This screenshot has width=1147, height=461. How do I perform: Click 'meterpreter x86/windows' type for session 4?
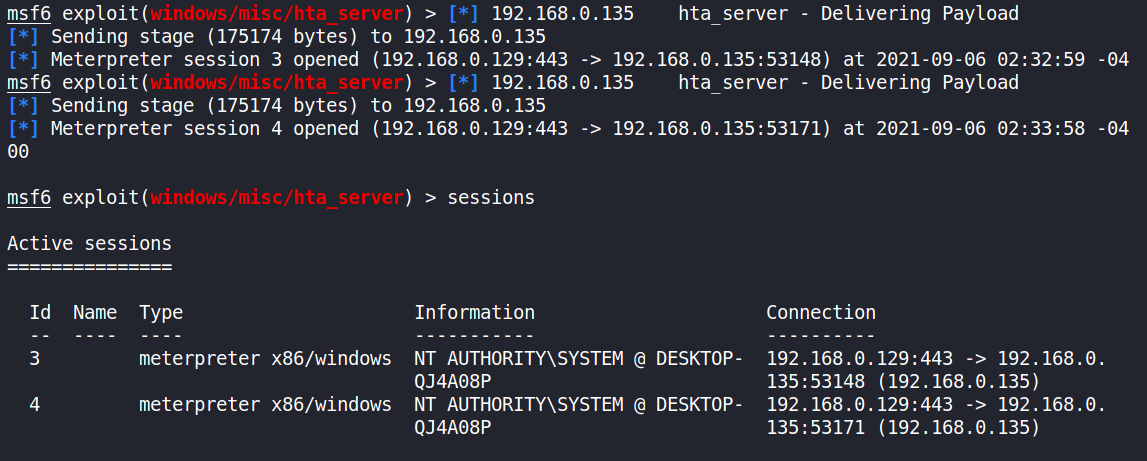[x=266, y=404]
